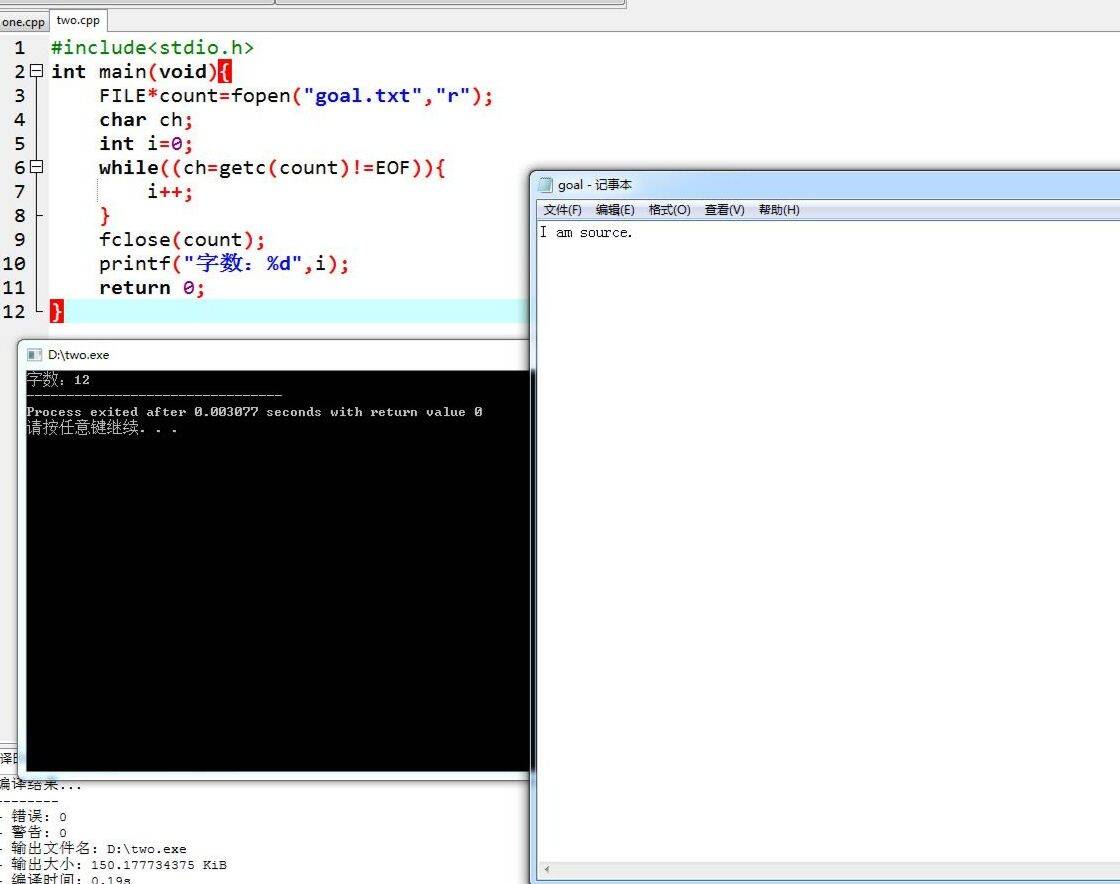Viewport: 1120px width, 884px height.
Task: Click the printf 字数 code line
Action: click(x=224, y=263)
